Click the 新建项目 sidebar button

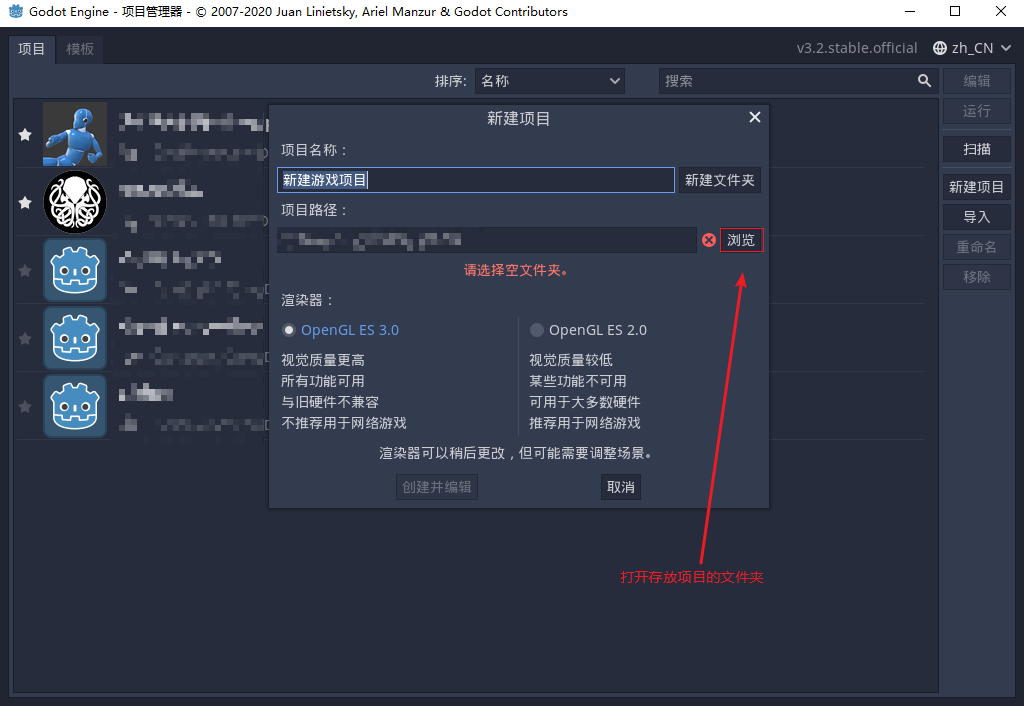[977, 187]
